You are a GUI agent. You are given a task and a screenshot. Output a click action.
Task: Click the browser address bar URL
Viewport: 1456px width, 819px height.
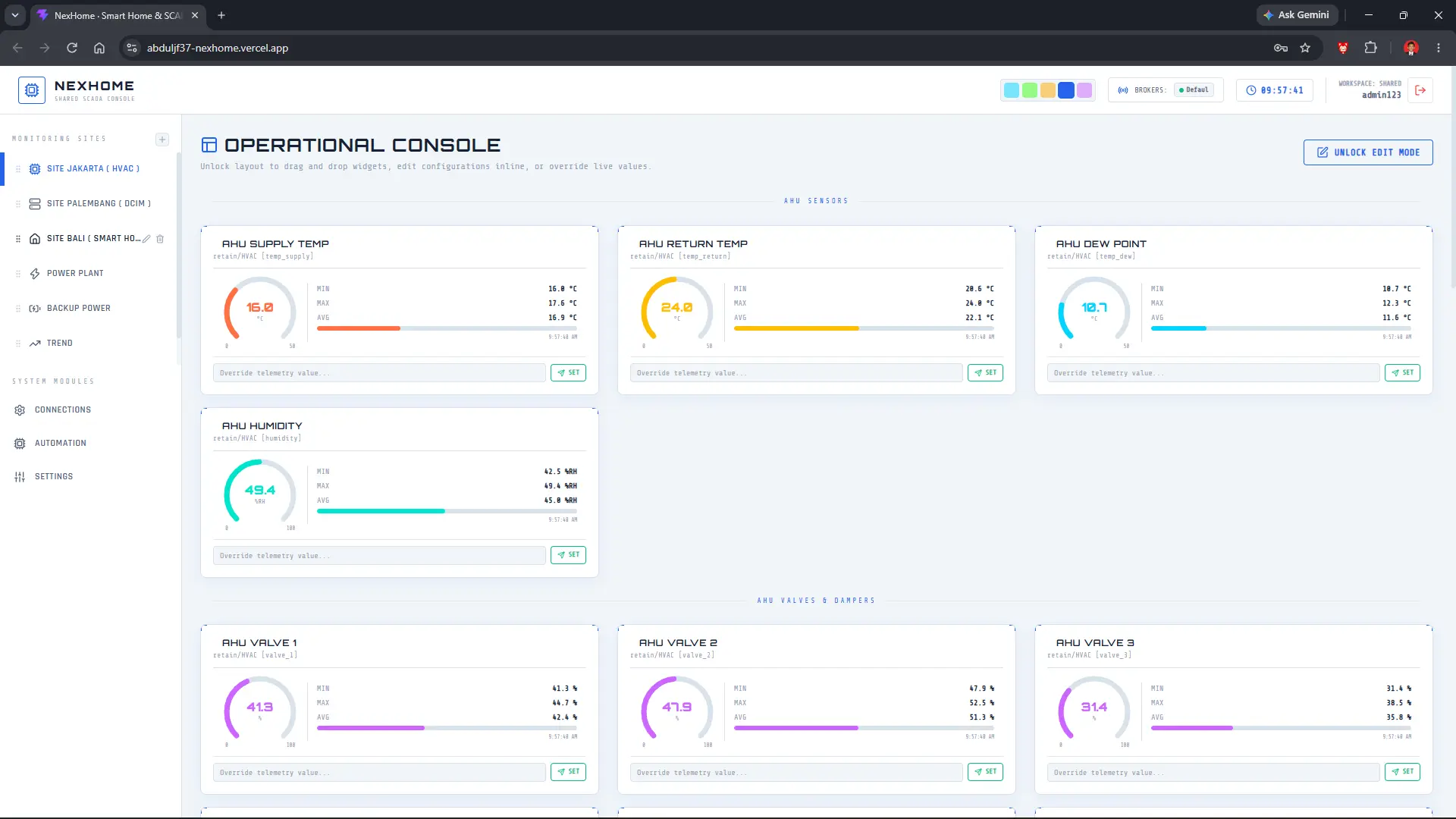tap(218, 48)
